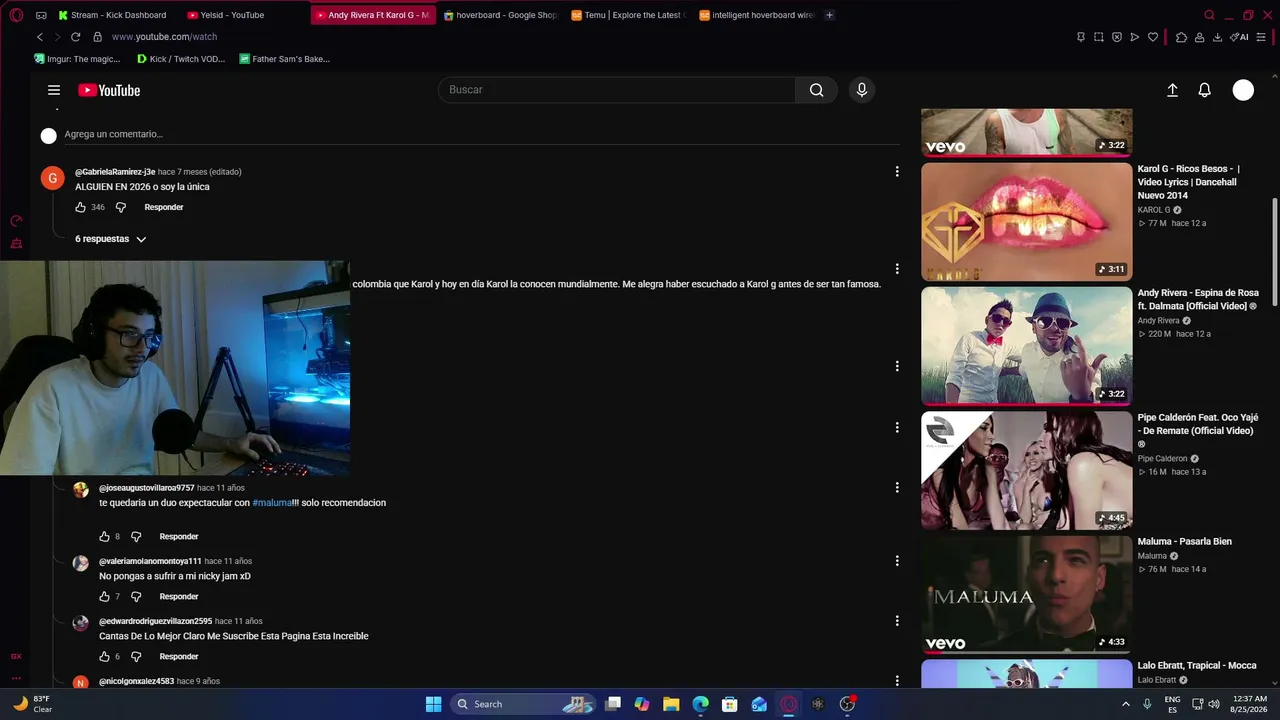Start voice search with the microphone

point(862,90)
